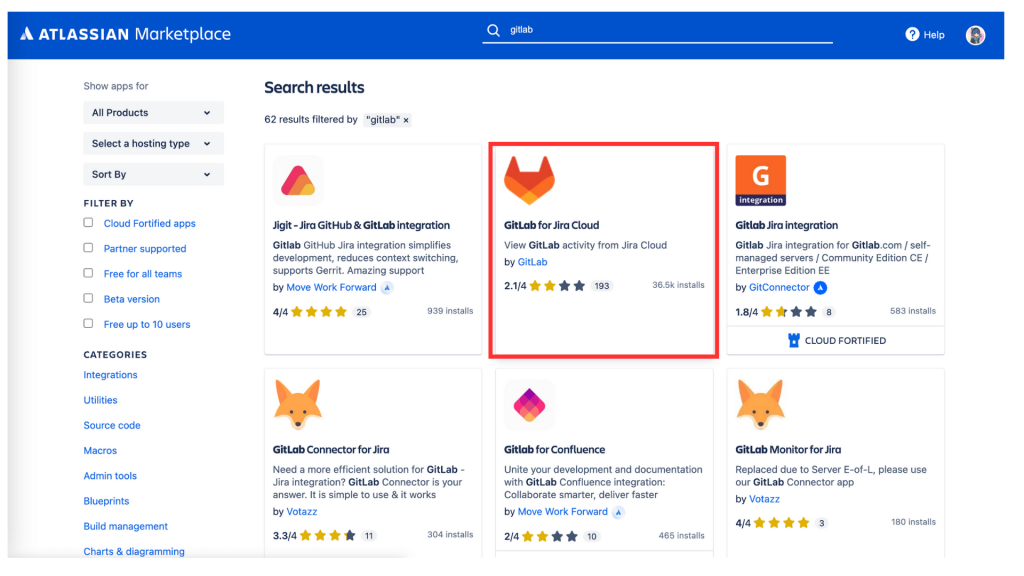
Task: Open the Select a hosting type dropdown
Action: coord(153,144)
